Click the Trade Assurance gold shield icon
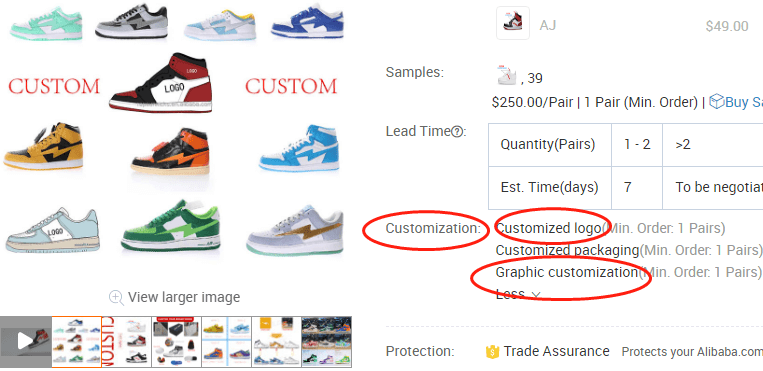 tap(492, 352)
